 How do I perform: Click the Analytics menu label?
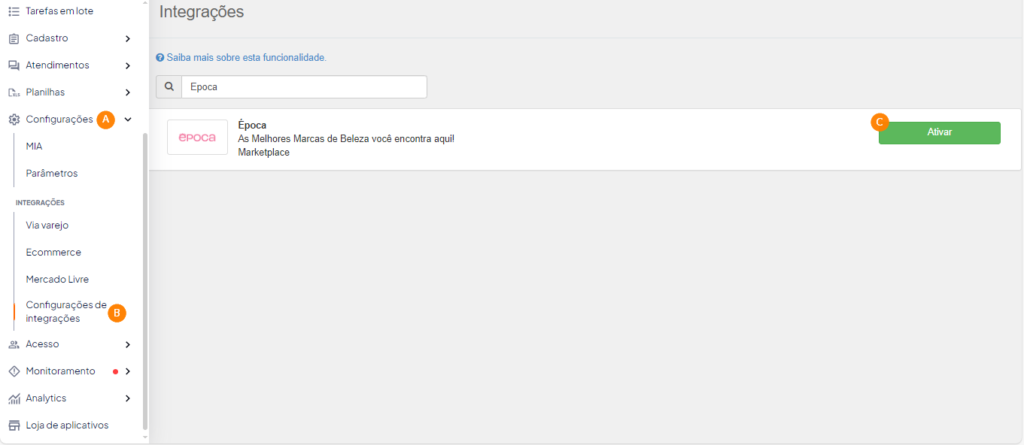point(46,399)
